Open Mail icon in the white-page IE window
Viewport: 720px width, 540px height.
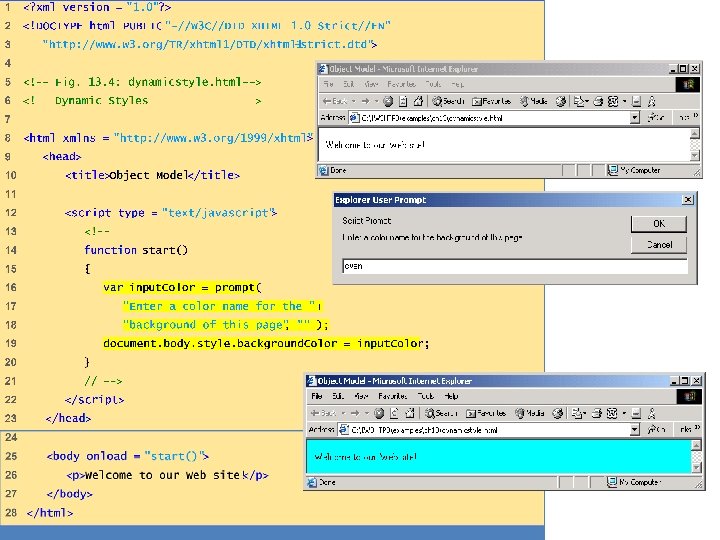578,101
